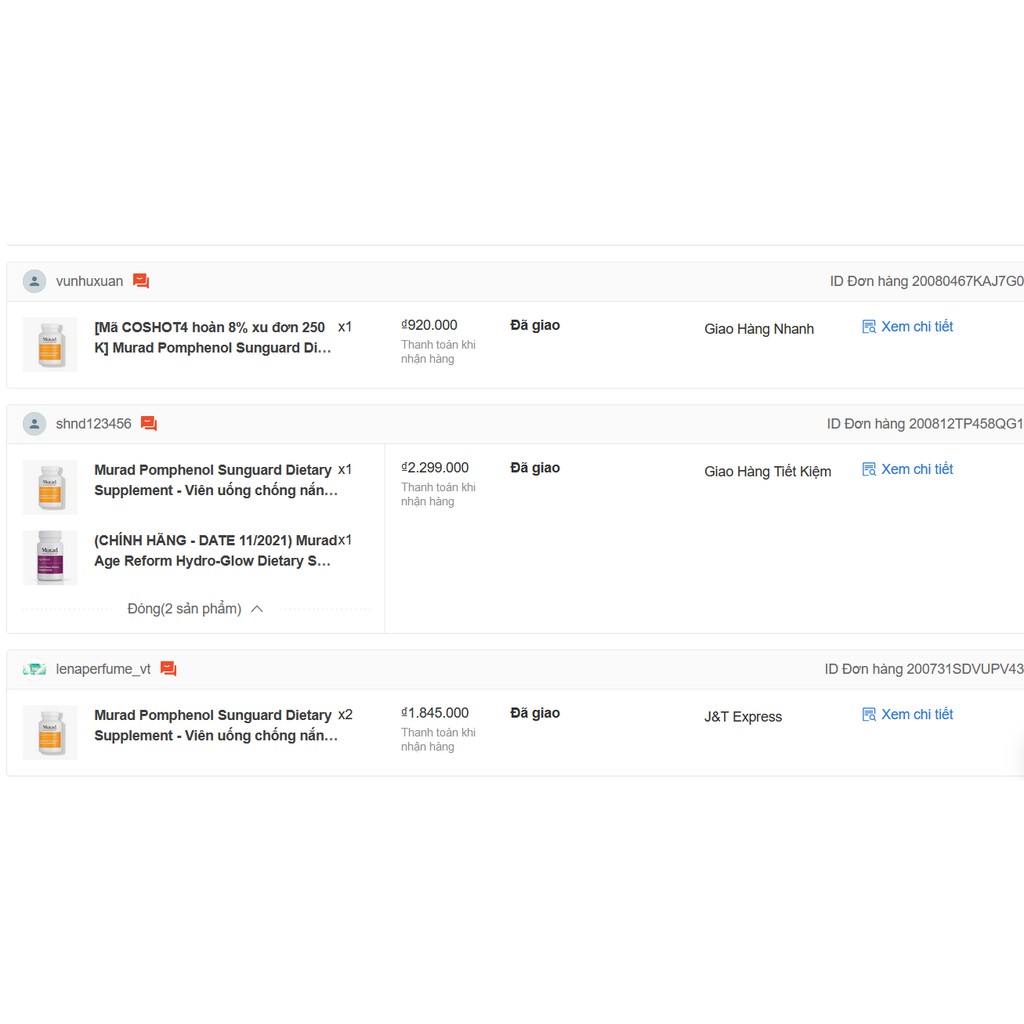Open the lenaperfume_vt buyer username
The width and height of the screenshot is (1024, 1024).
tap(103, 669)
